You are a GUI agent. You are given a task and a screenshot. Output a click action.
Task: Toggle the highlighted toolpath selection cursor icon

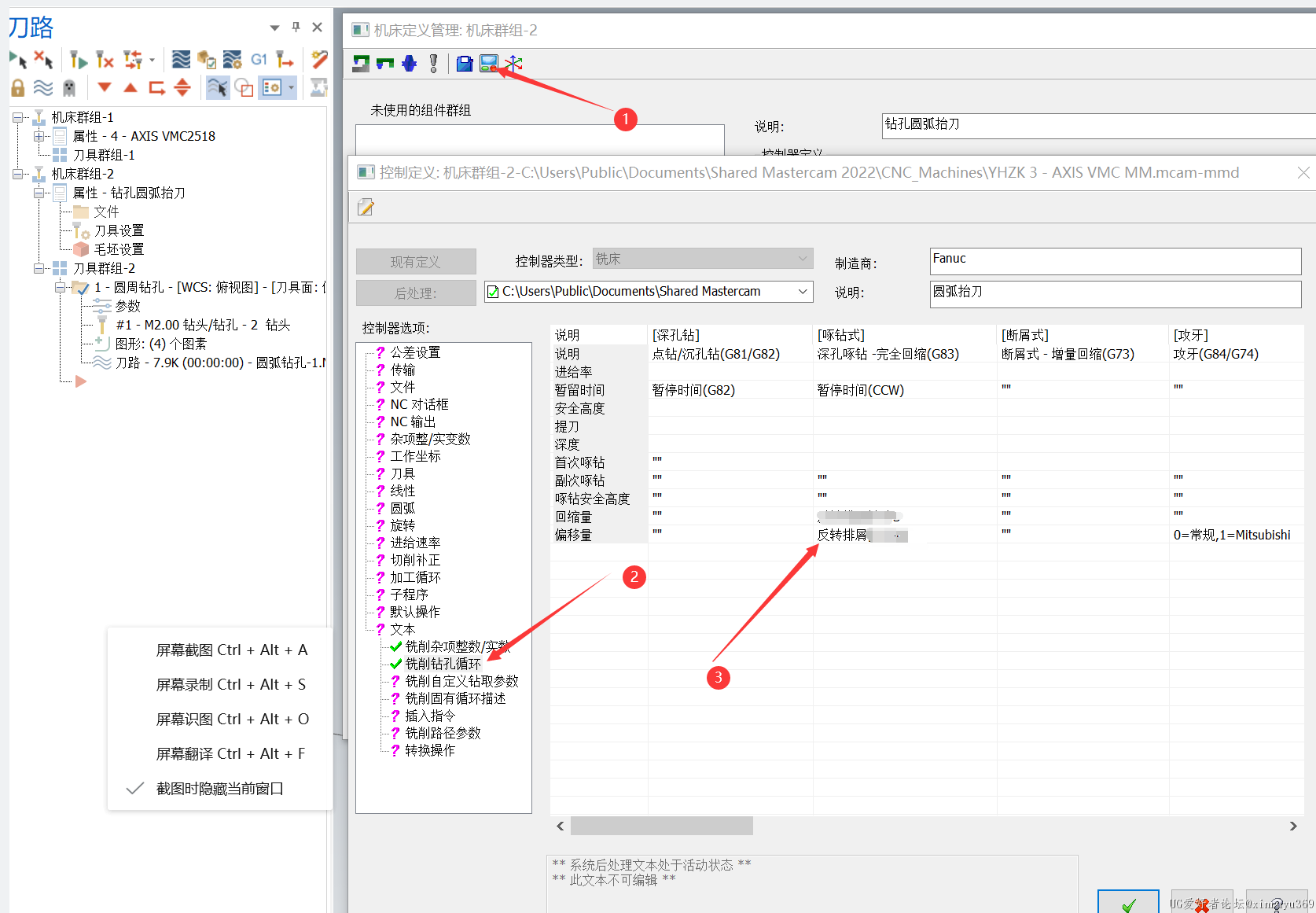point(218,87)
